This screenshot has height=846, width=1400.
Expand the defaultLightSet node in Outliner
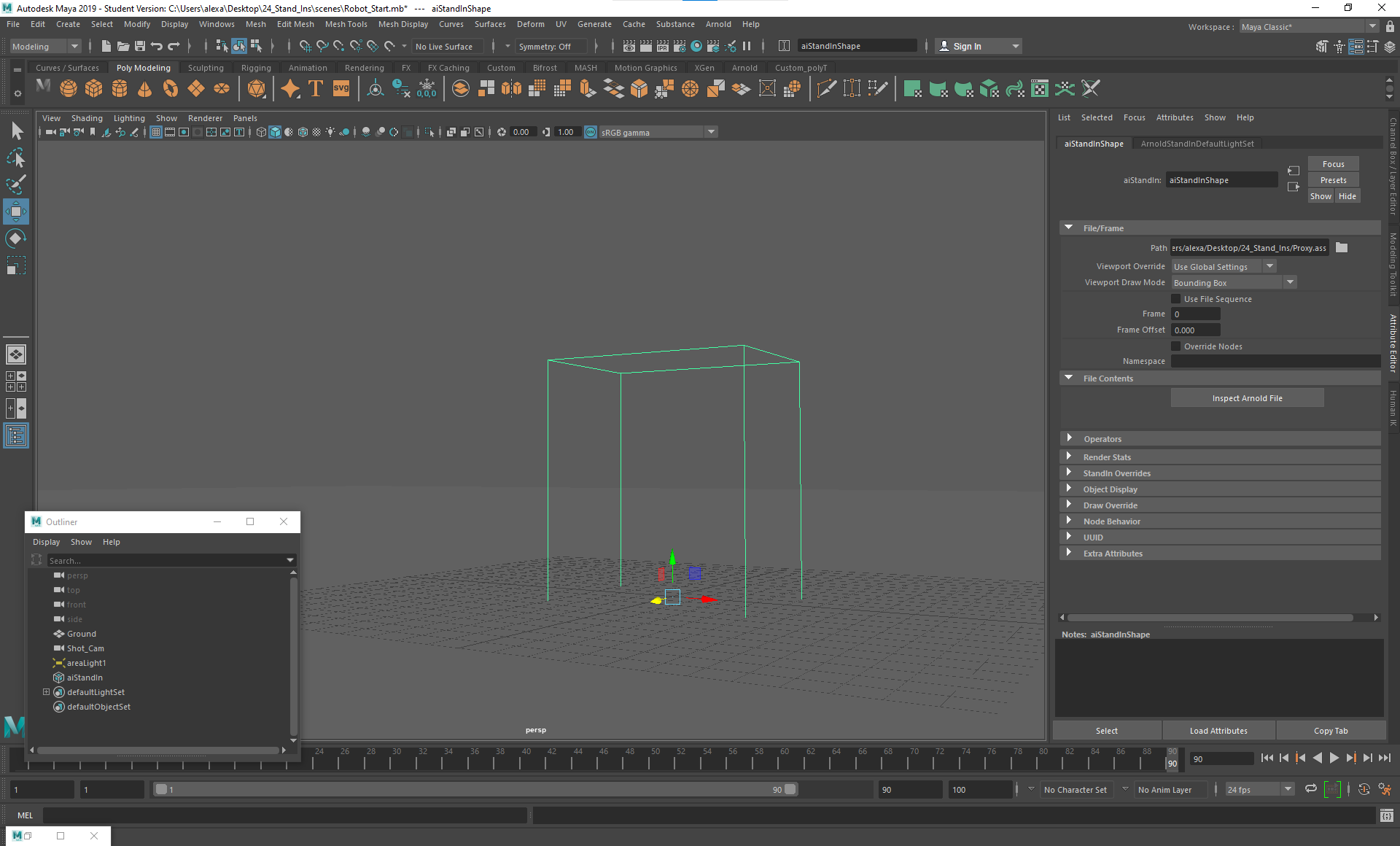click(47, 691)
